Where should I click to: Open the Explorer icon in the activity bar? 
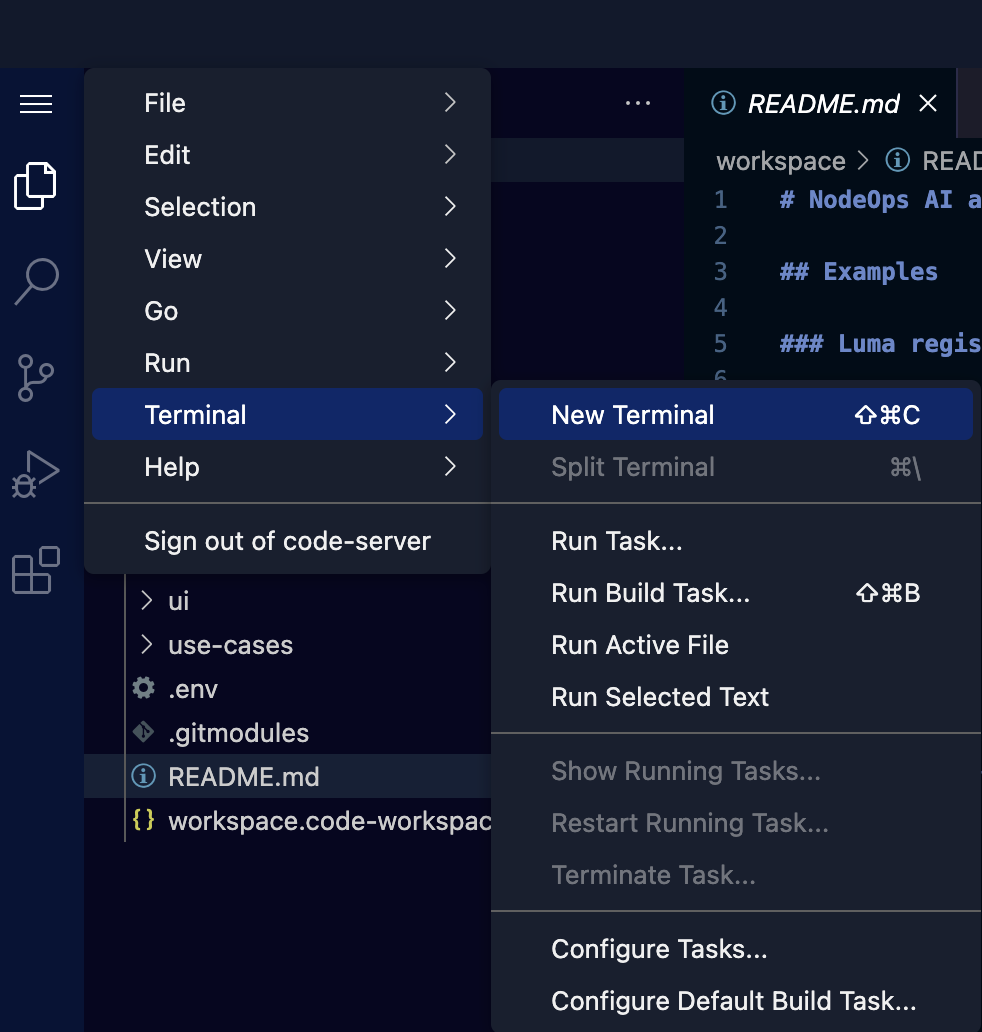(35, 185)
